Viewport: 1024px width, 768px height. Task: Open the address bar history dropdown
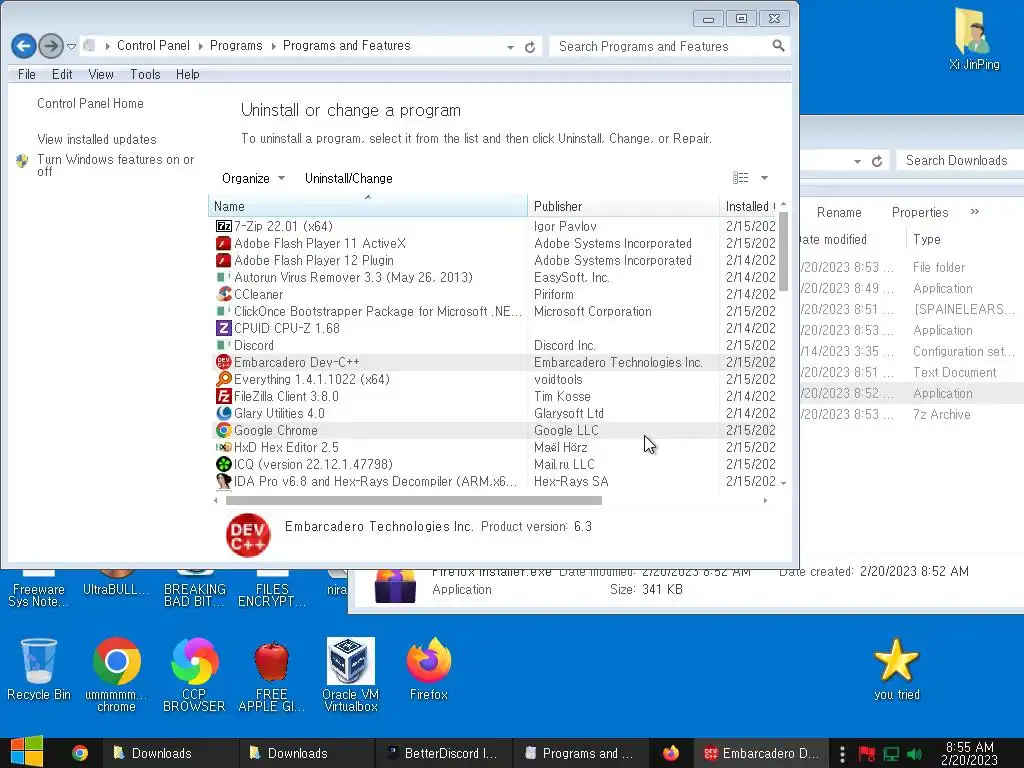[x=510, y=47]
